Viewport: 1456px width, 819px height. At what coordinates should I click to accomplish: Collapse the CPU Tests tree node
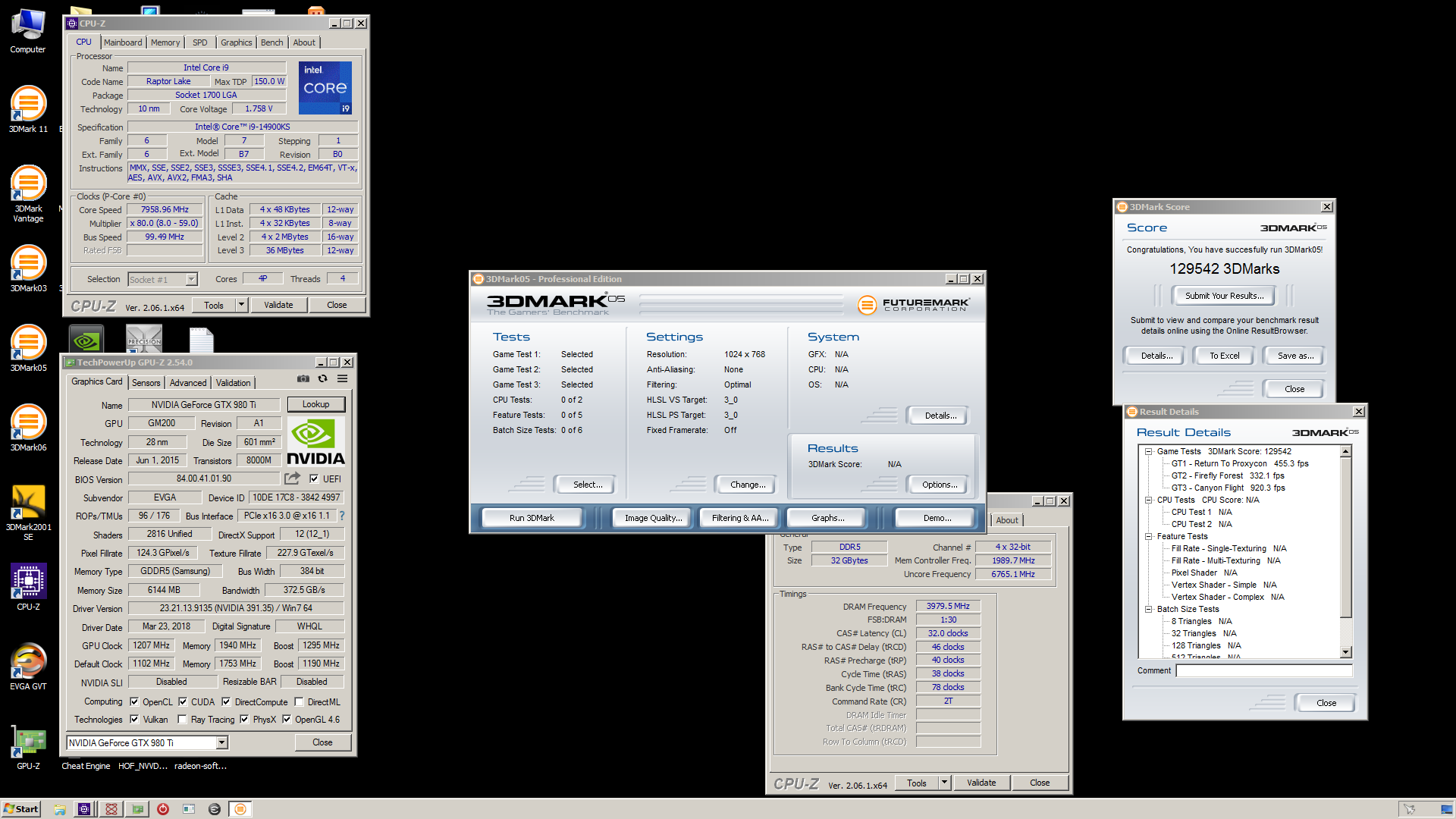coord(1148,500)
